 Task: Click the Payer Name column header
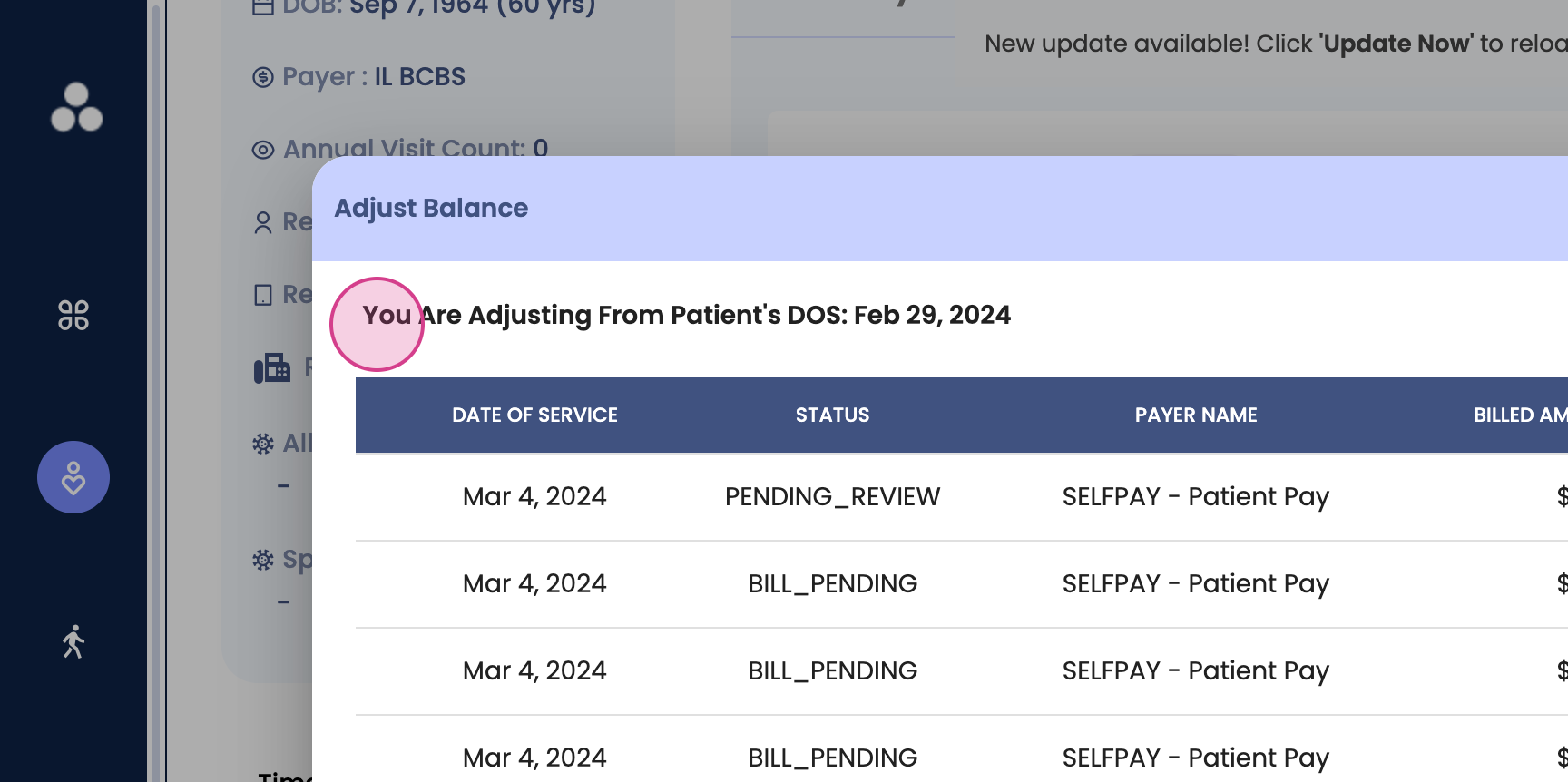click(1195, 415)
